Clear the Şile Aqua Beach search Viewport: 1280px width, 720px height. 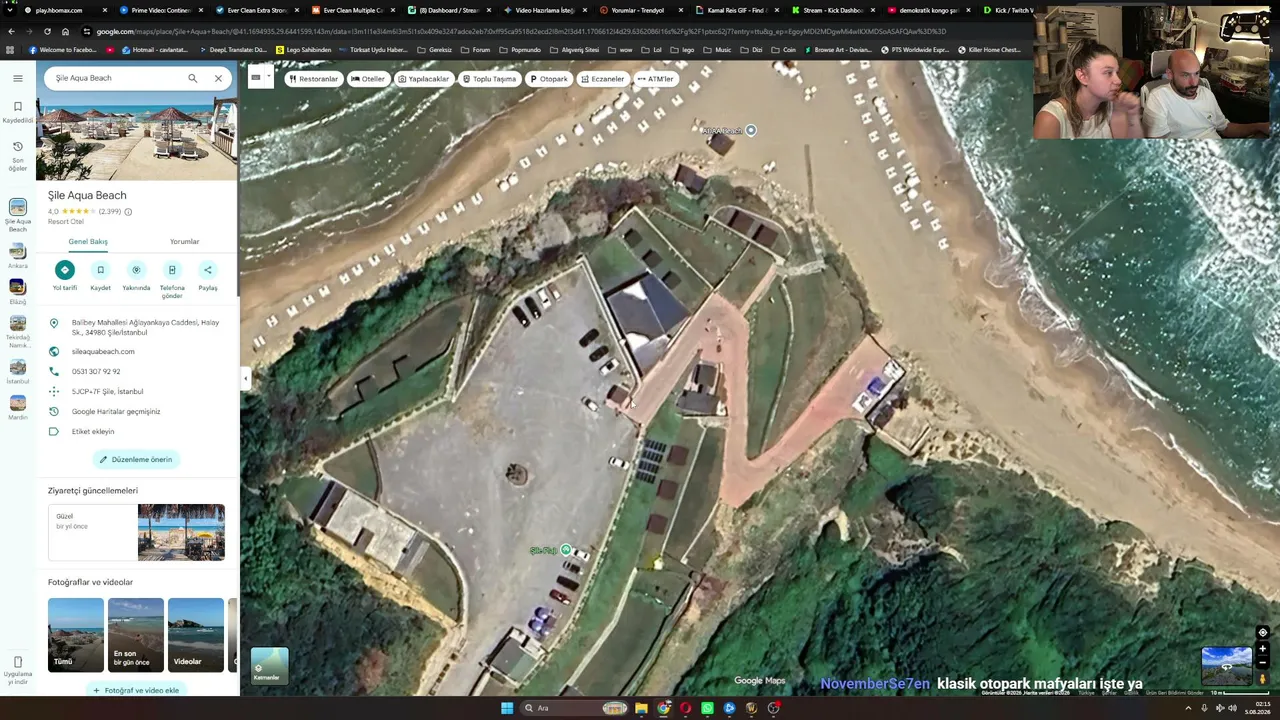(x=218, y=78)
